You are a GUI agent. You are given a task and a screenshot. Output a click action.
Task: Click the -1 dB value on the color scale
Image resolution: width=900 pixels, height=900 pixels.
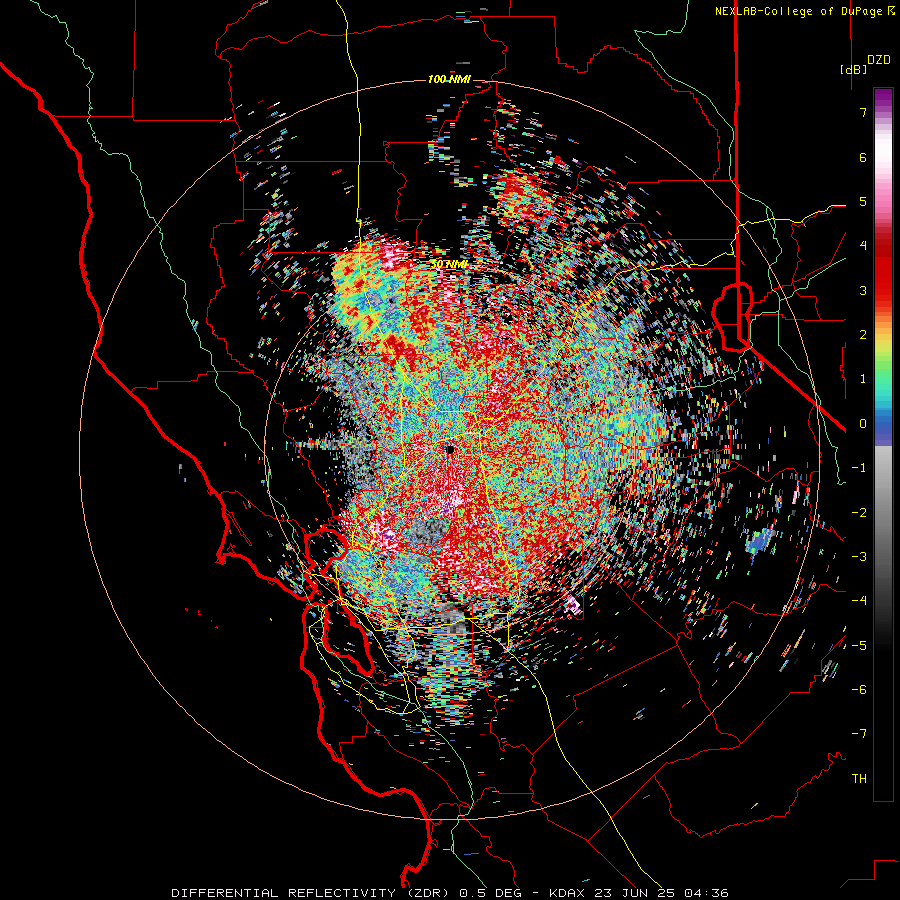[859, 468]
